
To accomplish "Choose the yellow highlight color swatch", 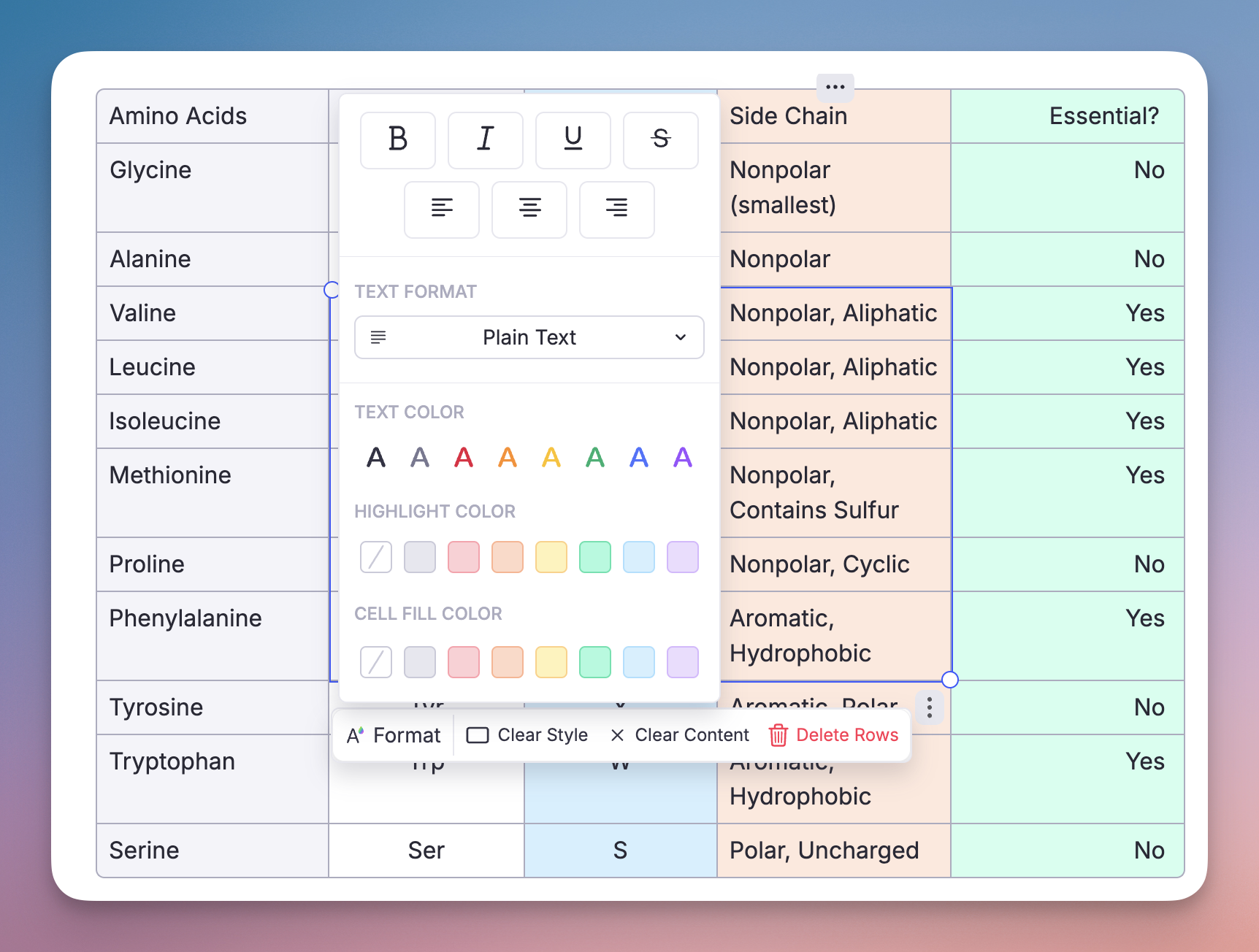I will point(551,557).
